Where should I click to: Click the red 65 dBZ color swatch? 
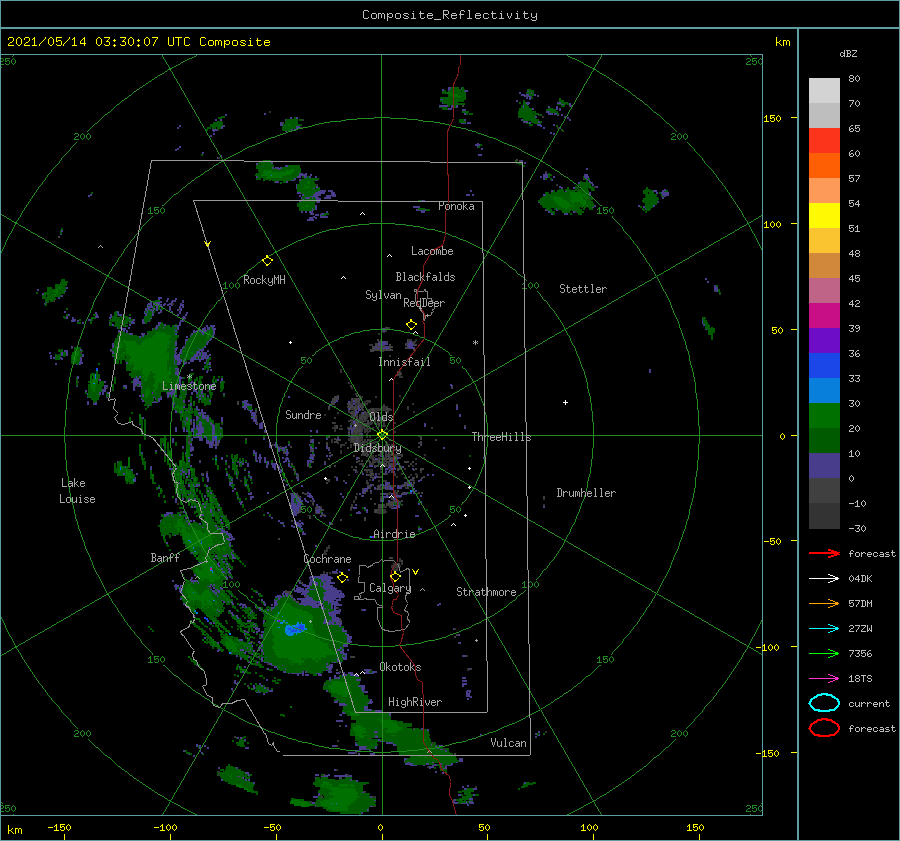[824, 140]
